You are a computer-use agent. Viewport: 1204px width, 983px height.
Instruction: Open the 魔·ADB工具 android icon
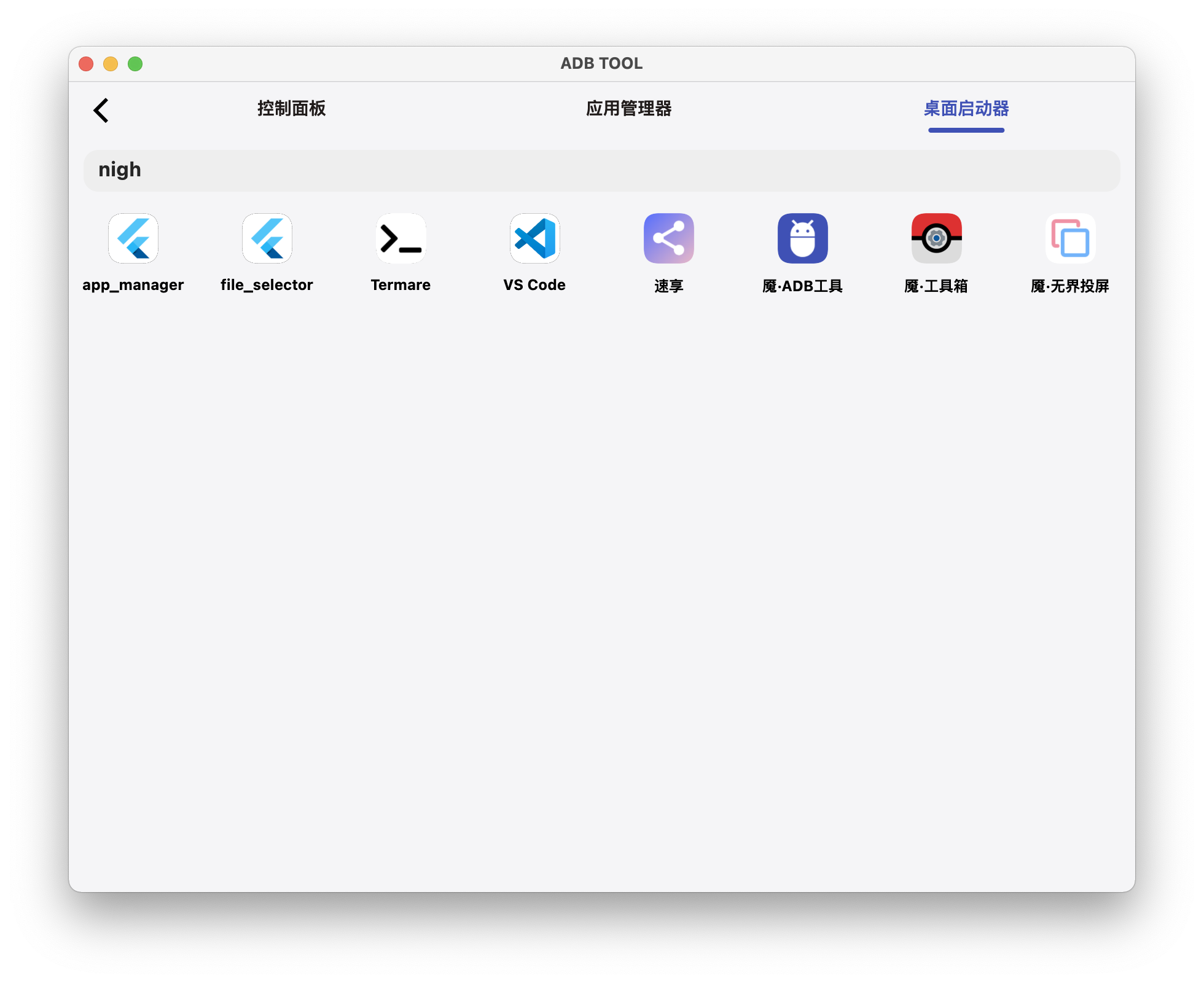tap(802, 238)
